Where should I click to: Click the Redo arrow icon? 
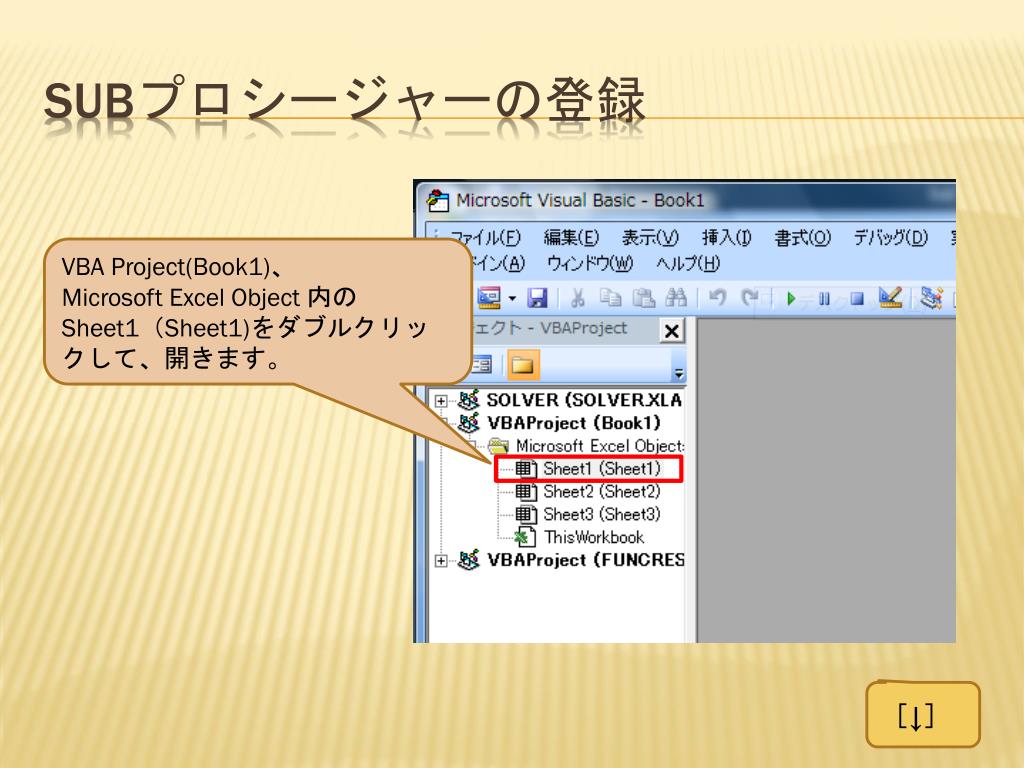749,298
